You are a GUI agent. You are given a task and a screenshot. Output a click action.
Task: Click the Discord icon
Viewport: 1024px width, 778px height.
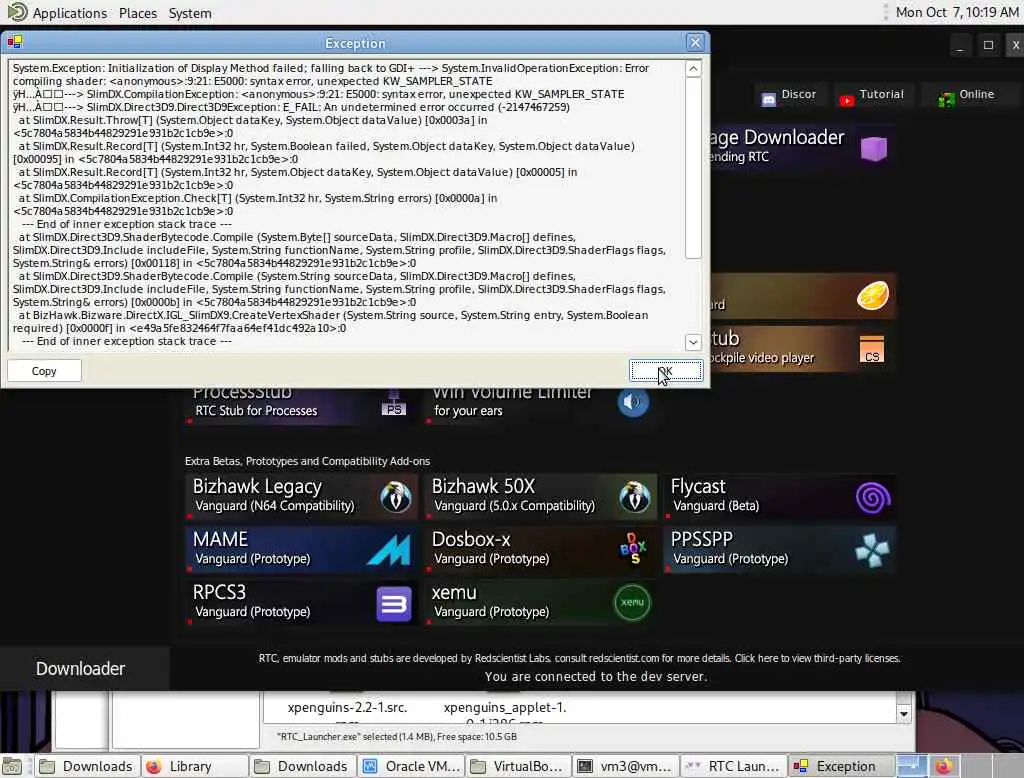coord(769,99)
